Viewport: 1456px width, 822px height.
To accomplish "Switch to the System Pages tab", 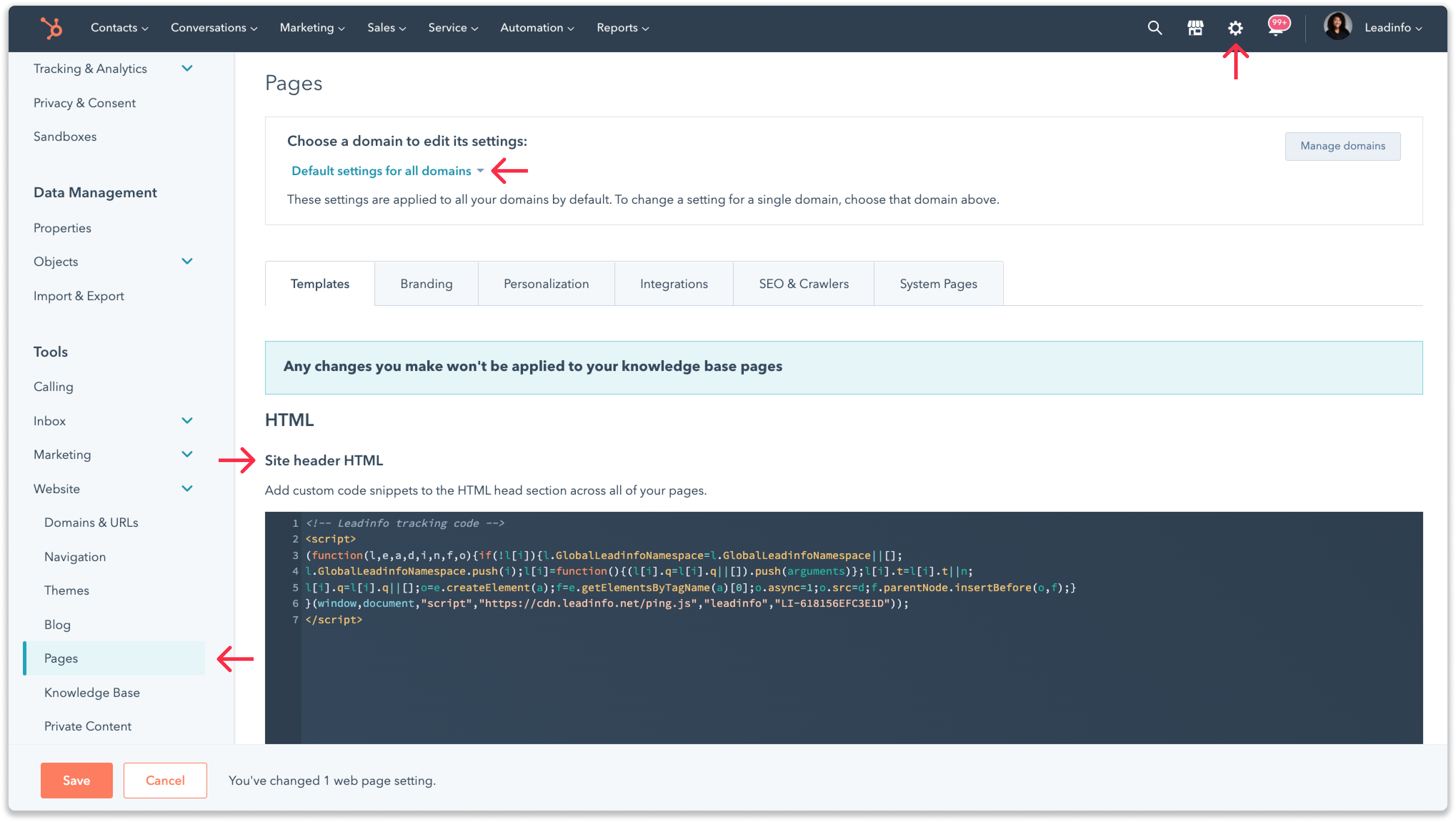I will click(938, 284).
